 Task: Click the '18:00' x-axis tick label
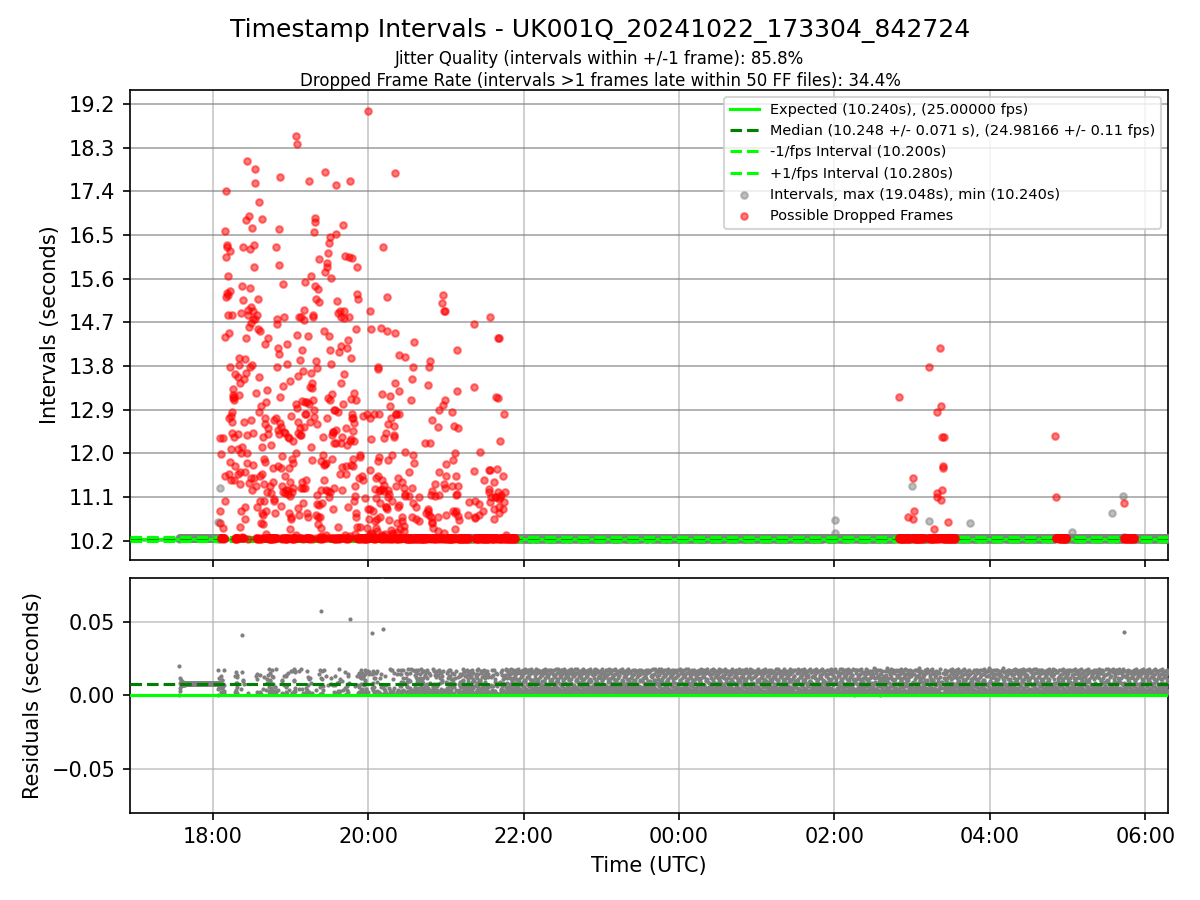(212, 835)
